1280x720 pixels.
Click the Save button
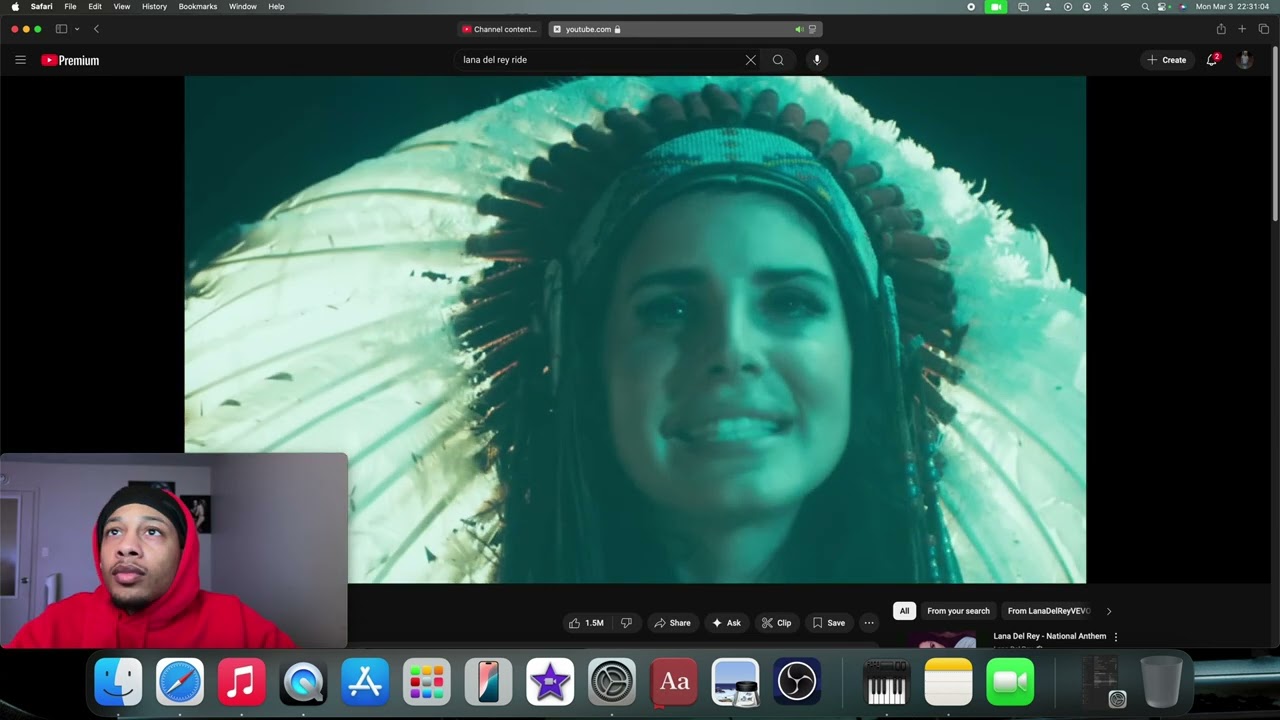829,623
